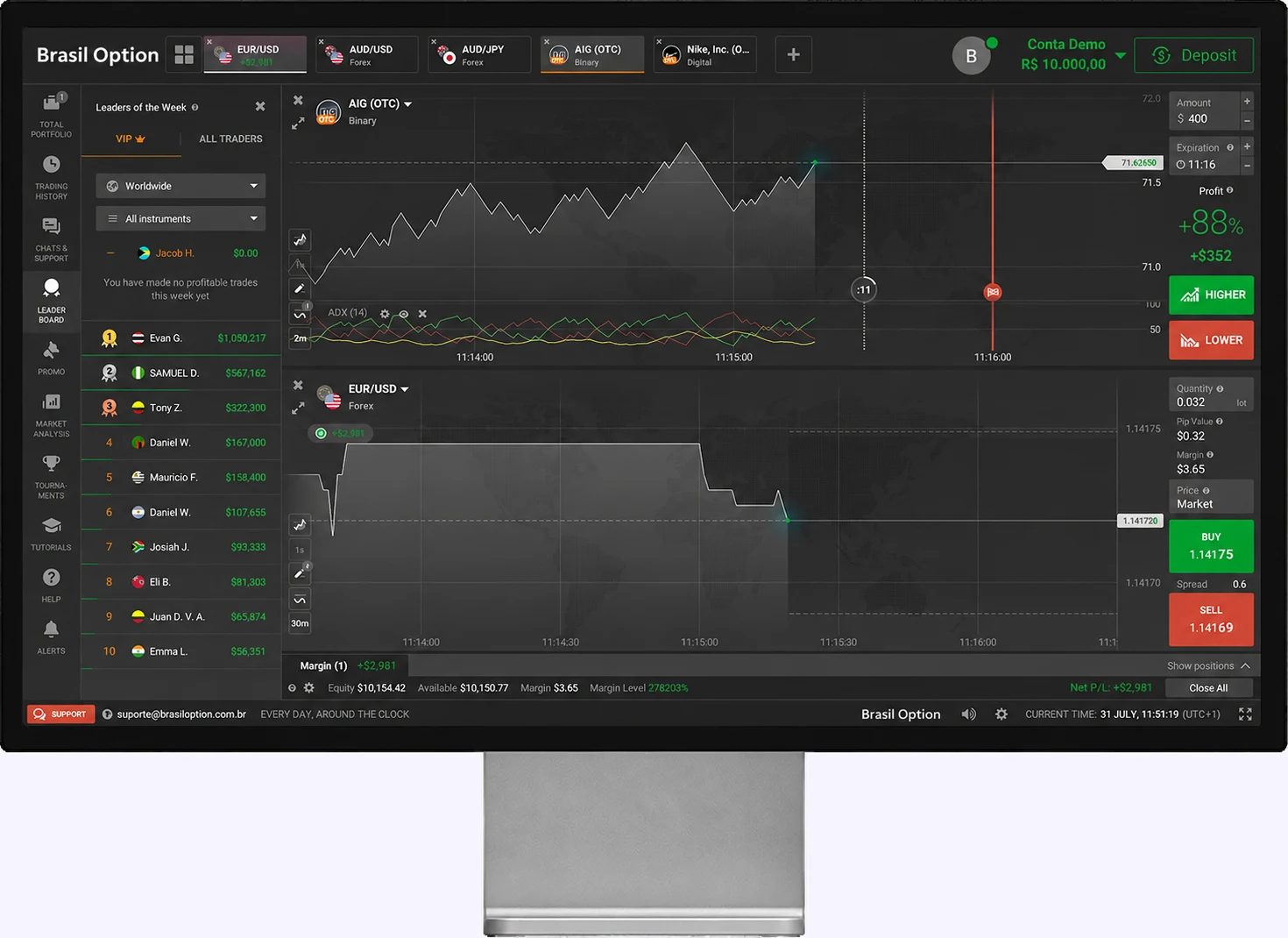The image size is (1288, 938).
Task: Select drawing pencil on EUR/USD chart
Action: [300, 572]
